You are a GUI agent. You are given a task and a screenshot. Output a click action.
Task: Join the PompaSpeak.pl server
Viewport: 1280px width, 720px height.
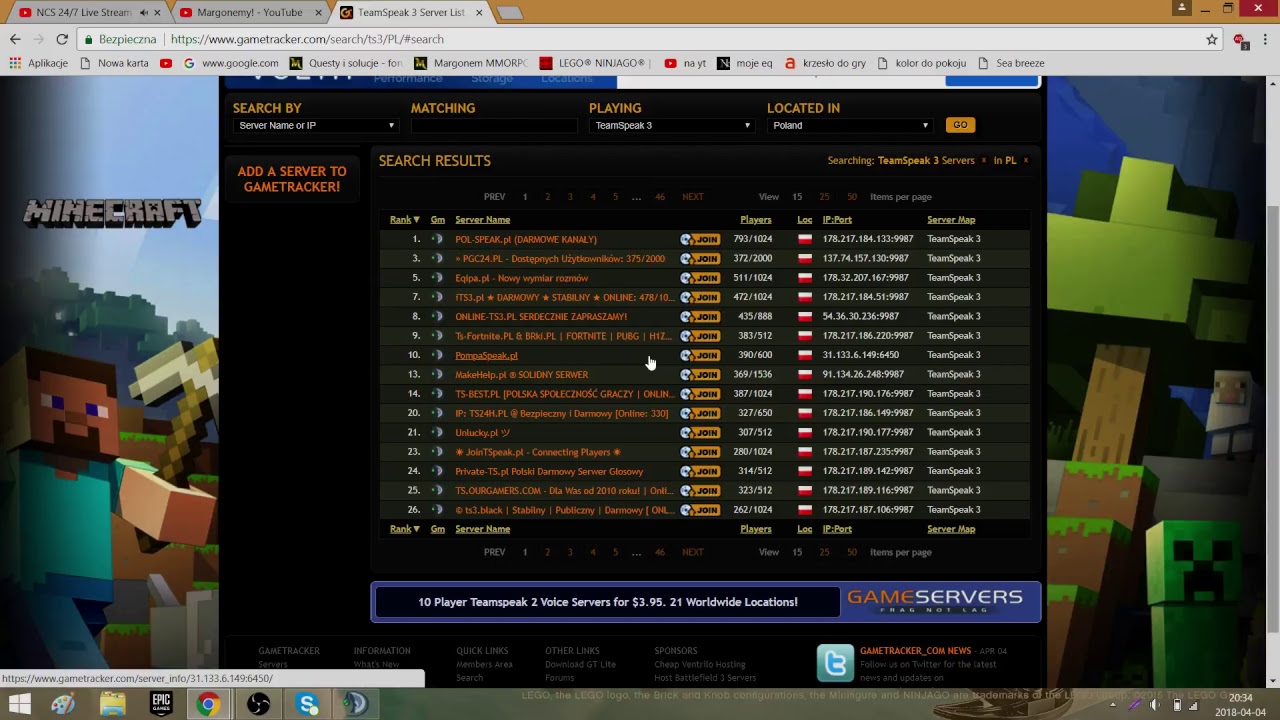click(700, 355)
